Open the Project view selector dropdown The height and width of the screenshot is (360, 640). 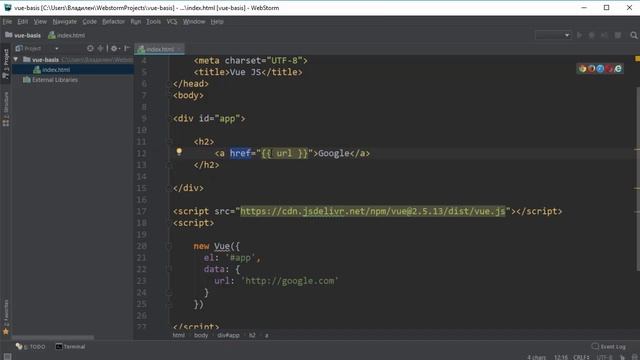(37, 49)
